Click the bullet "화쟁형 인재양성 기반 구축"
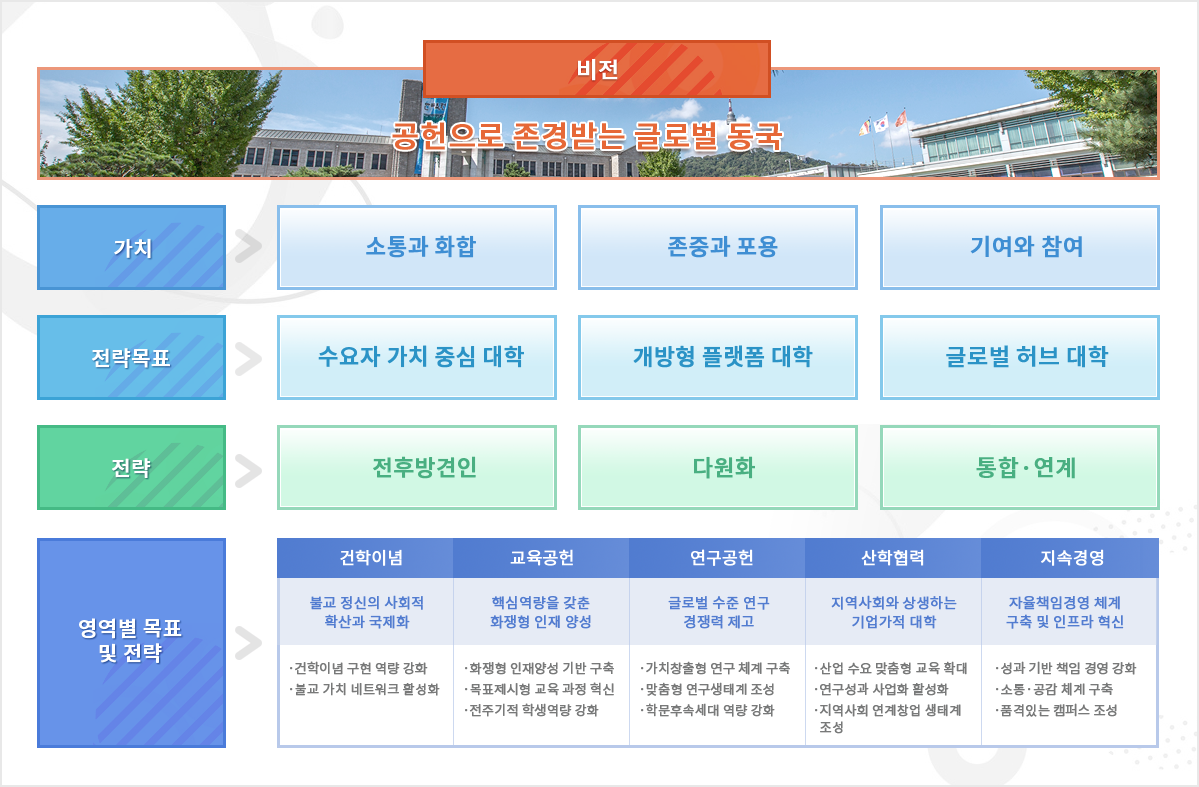Image resolution: width=1199 pixels, height=787 pixels. [x=539, y=668]
